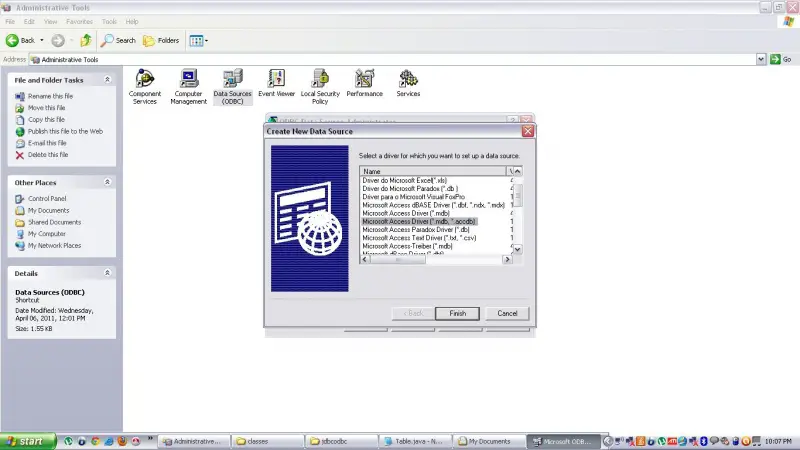Click Delete this file link
The height and width of the screenshot is (450, 800).
47,155
